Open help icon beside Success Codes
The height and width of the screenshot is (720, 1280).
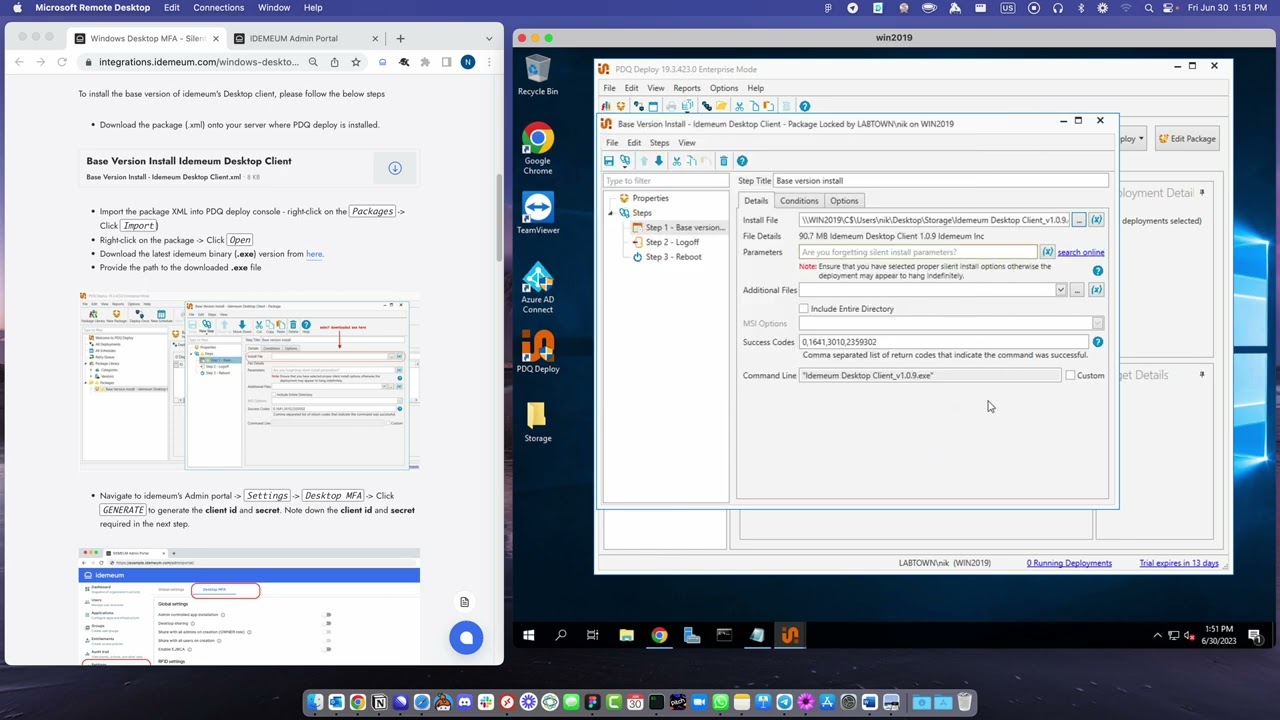[x=1097, y=342]
